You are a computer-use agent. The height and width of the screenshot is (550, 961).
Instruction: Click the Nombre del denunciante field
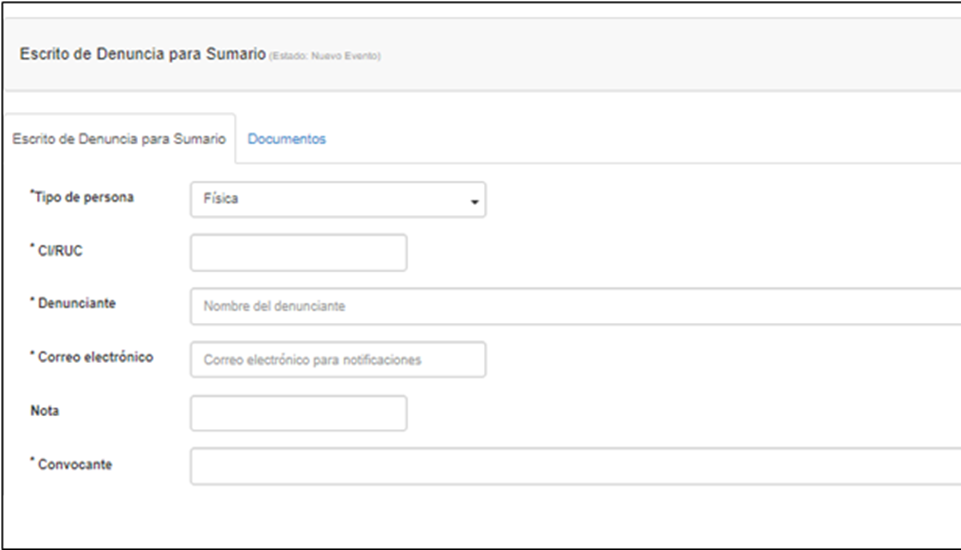[575, 307]
